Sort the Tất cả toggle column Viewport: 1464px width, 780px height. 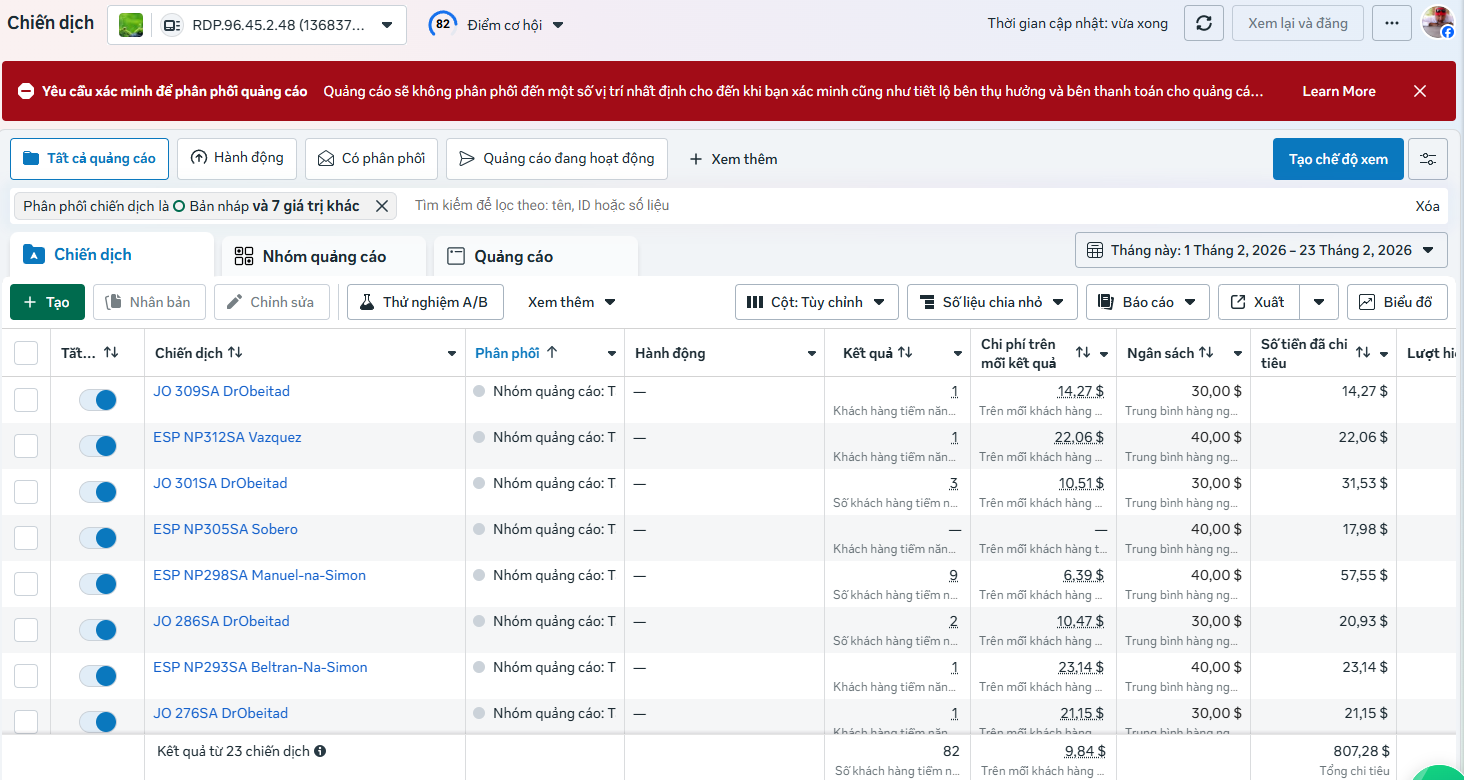(x=111, y=352)
